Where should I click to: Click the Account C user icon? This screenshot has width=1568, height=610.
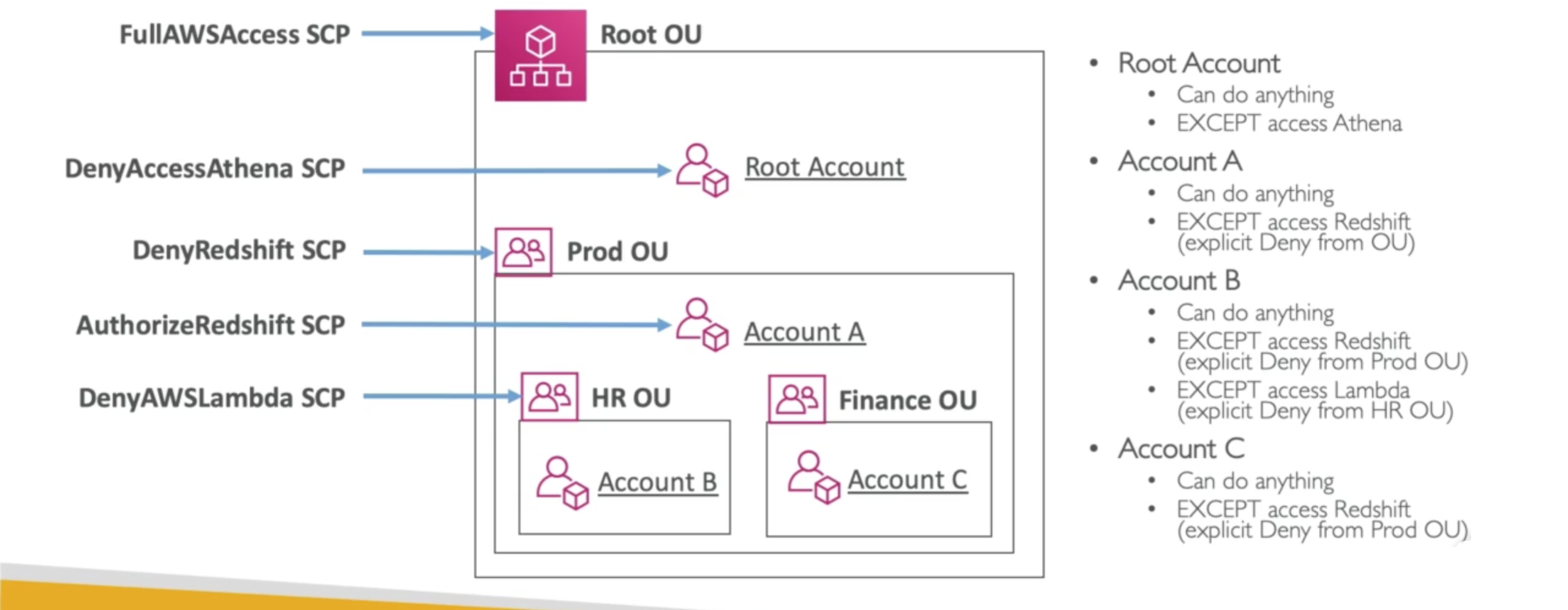[x=813, y=478]
